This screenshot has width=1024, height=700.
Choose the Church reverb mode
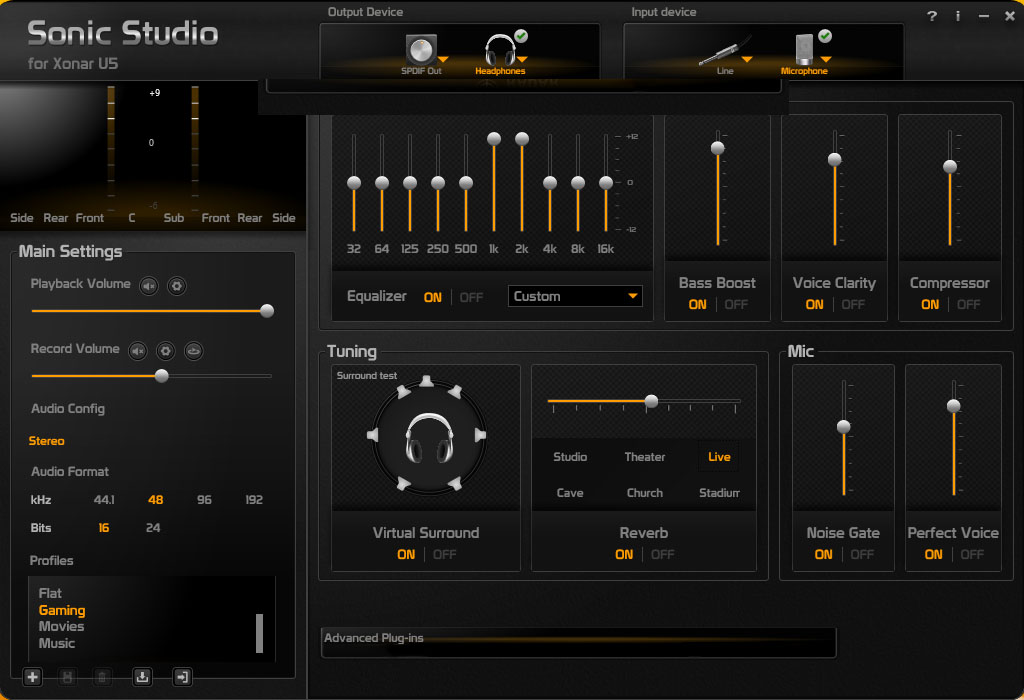[x=645, y=493]
